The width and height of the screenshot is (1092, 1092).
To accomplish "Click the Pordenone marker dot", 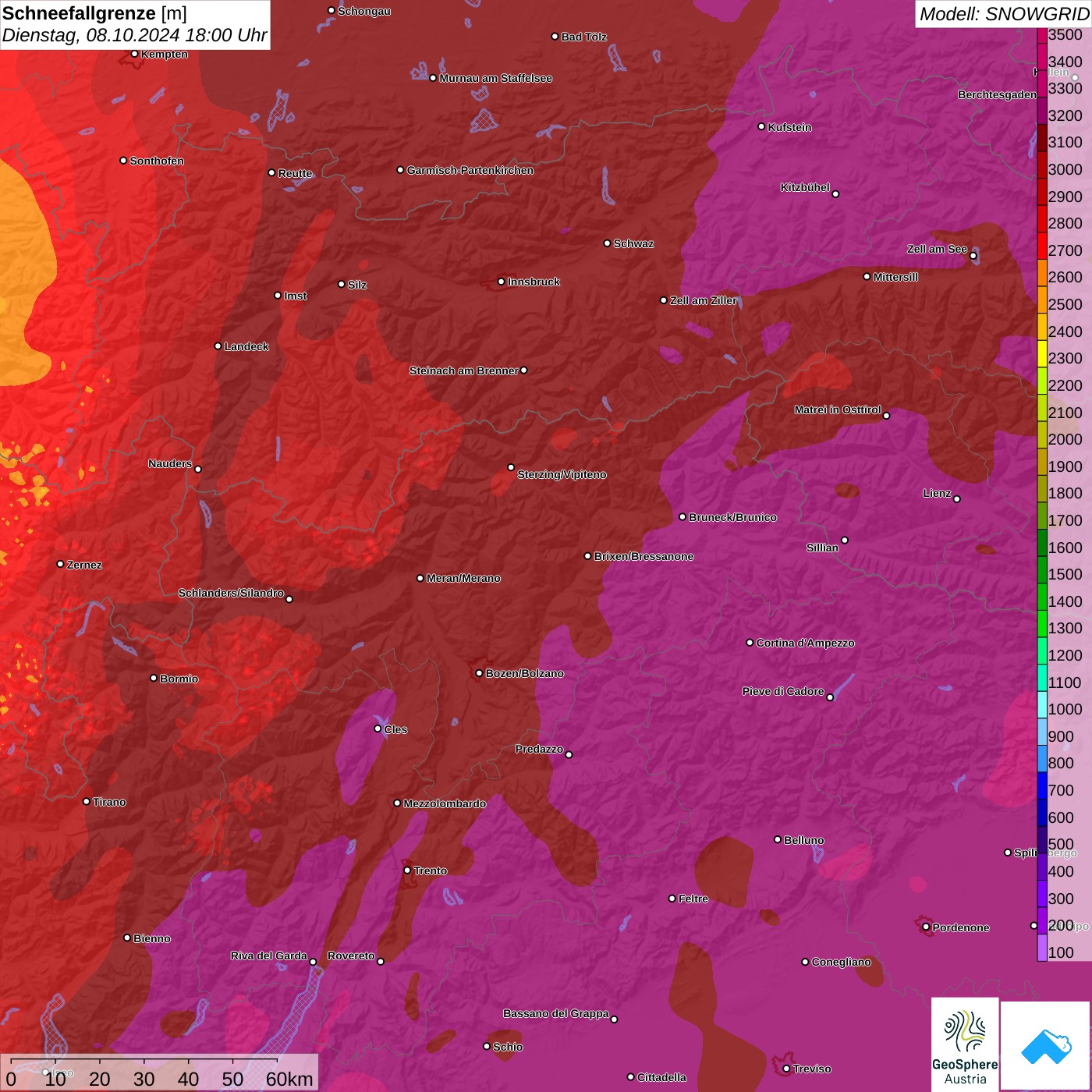I will [926, 927].
